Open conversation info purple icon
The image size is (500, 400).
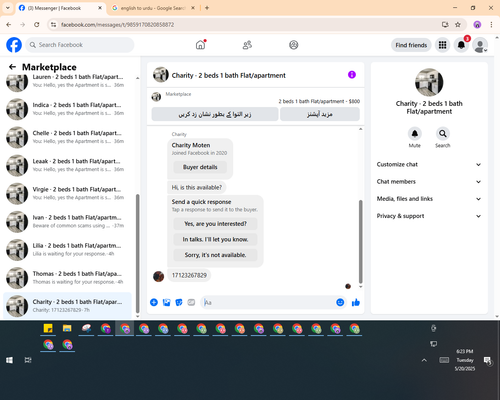pos(352,75)
